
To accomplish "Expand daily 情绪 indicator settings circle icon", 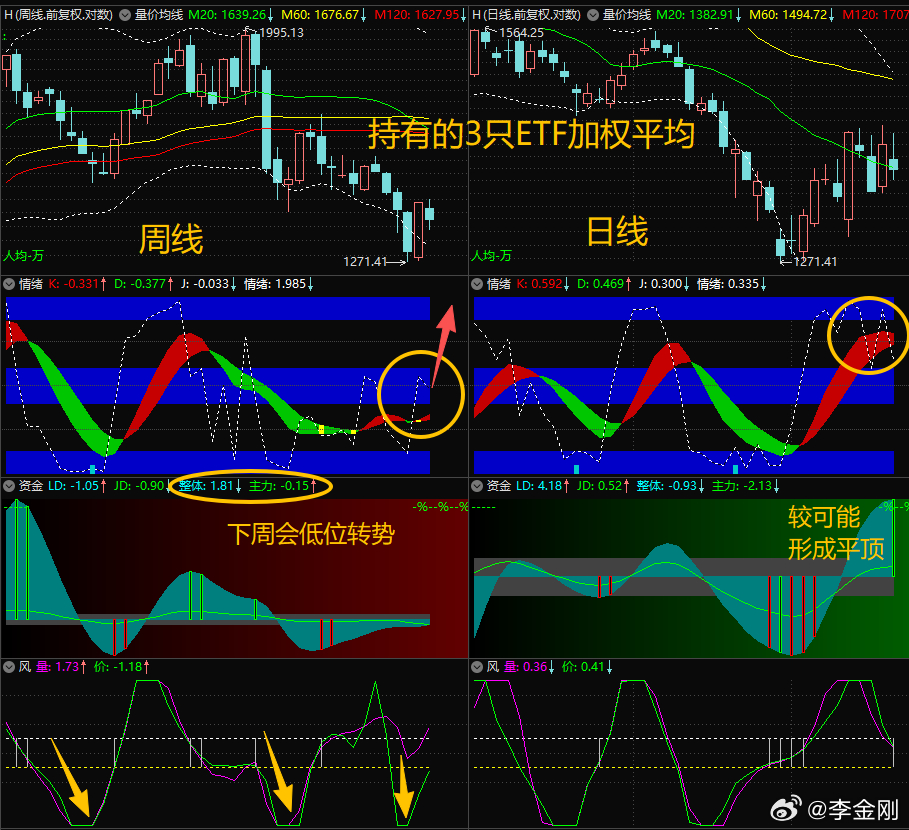I will point(477,284).
